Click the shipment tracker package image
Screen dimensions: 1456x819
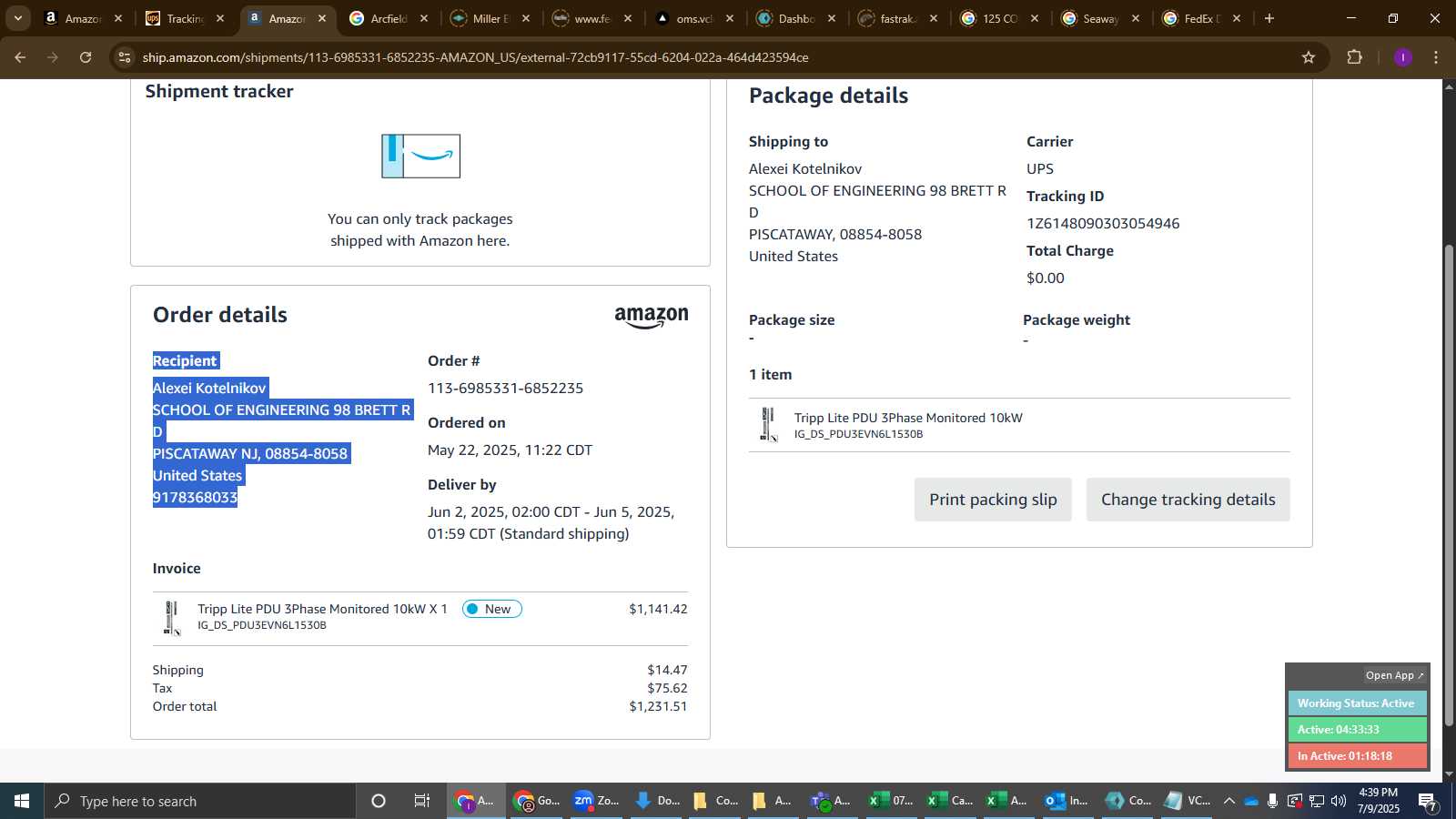tap(420, 156)
